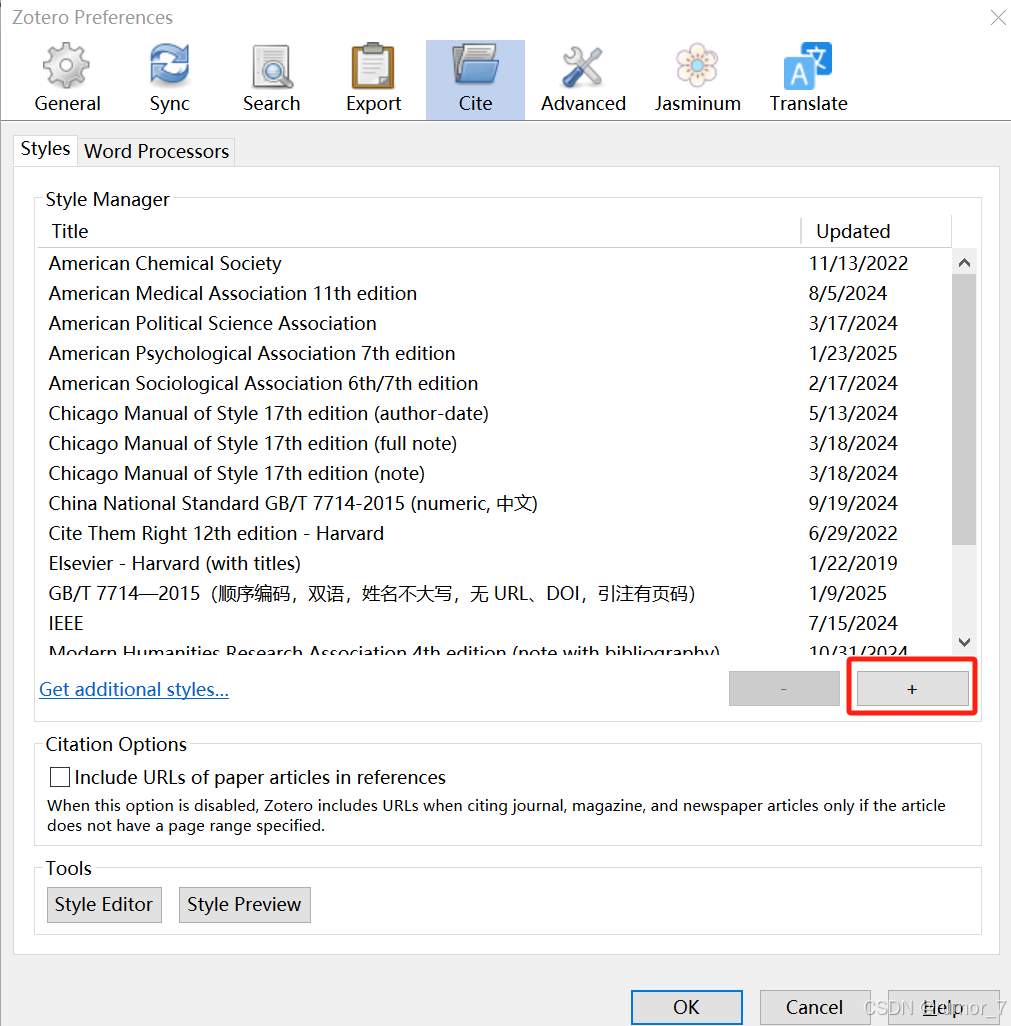Select Cite Them Right 12th edition Harvard
This screenshot has height=1026, width=1011.
point(495,533)
